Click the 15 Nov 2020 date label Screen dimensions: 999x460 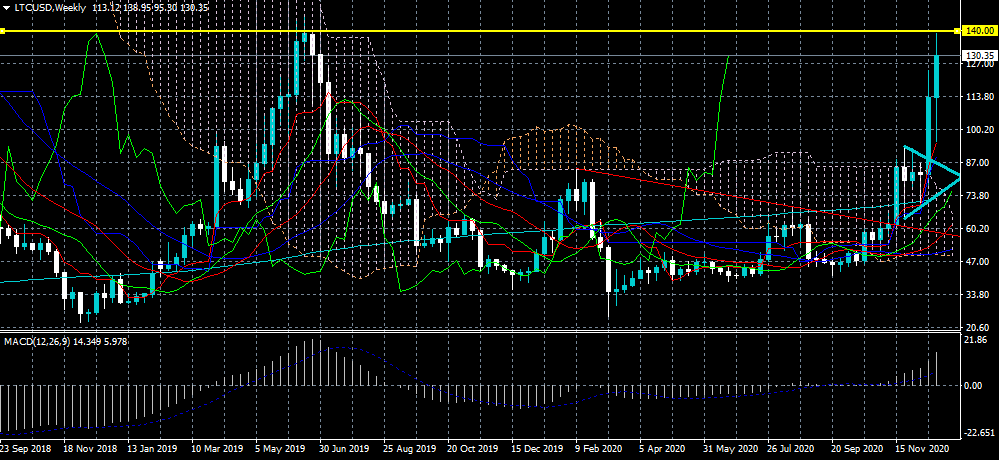click(920, 448)
